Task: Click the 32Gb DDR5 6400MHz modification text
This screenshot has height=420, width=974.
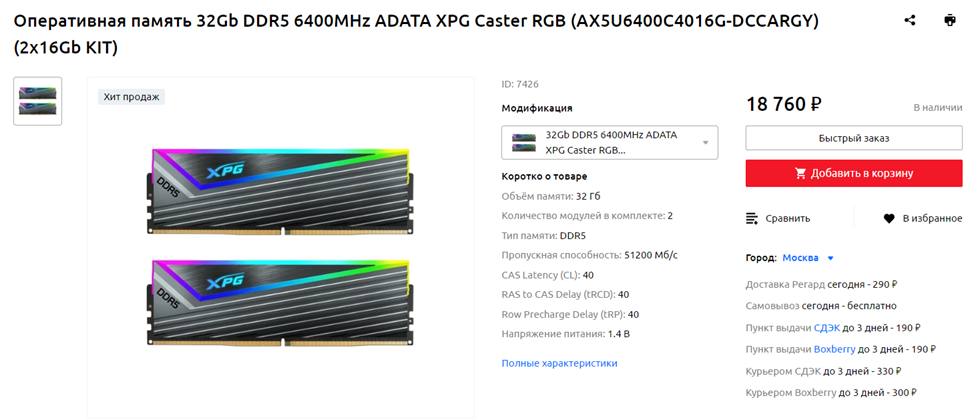Action: click(611, 142)
